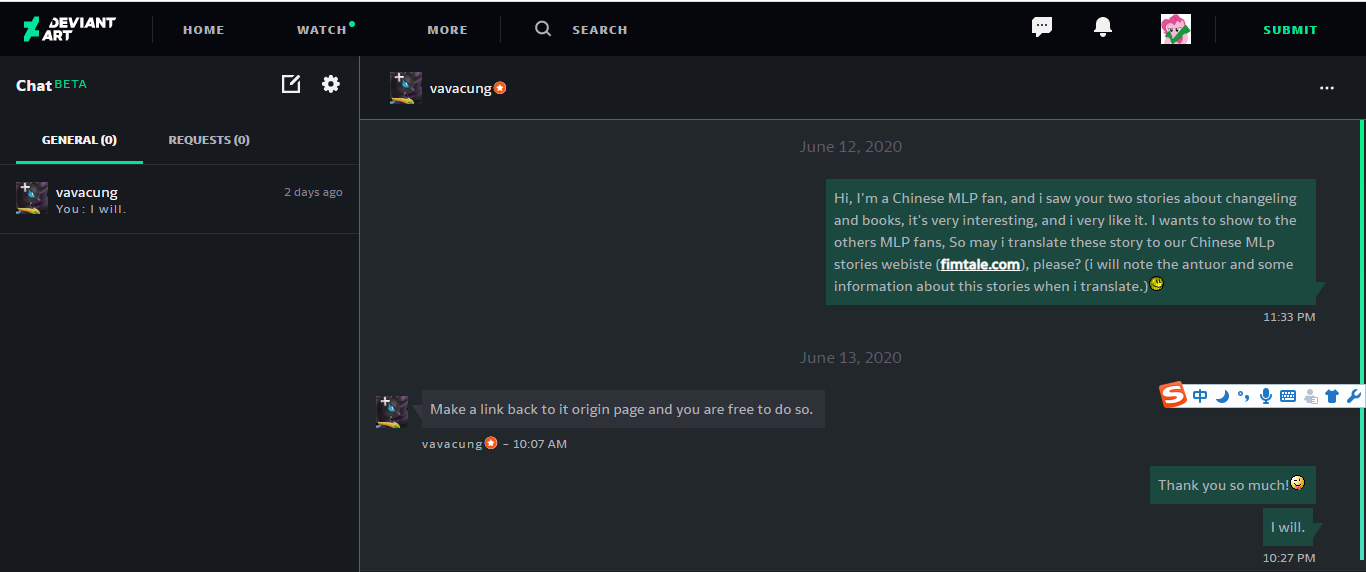Toggle full/half-width moon icon
The height and width of the screenshot is (572, 1366).
coord(1222,396)
